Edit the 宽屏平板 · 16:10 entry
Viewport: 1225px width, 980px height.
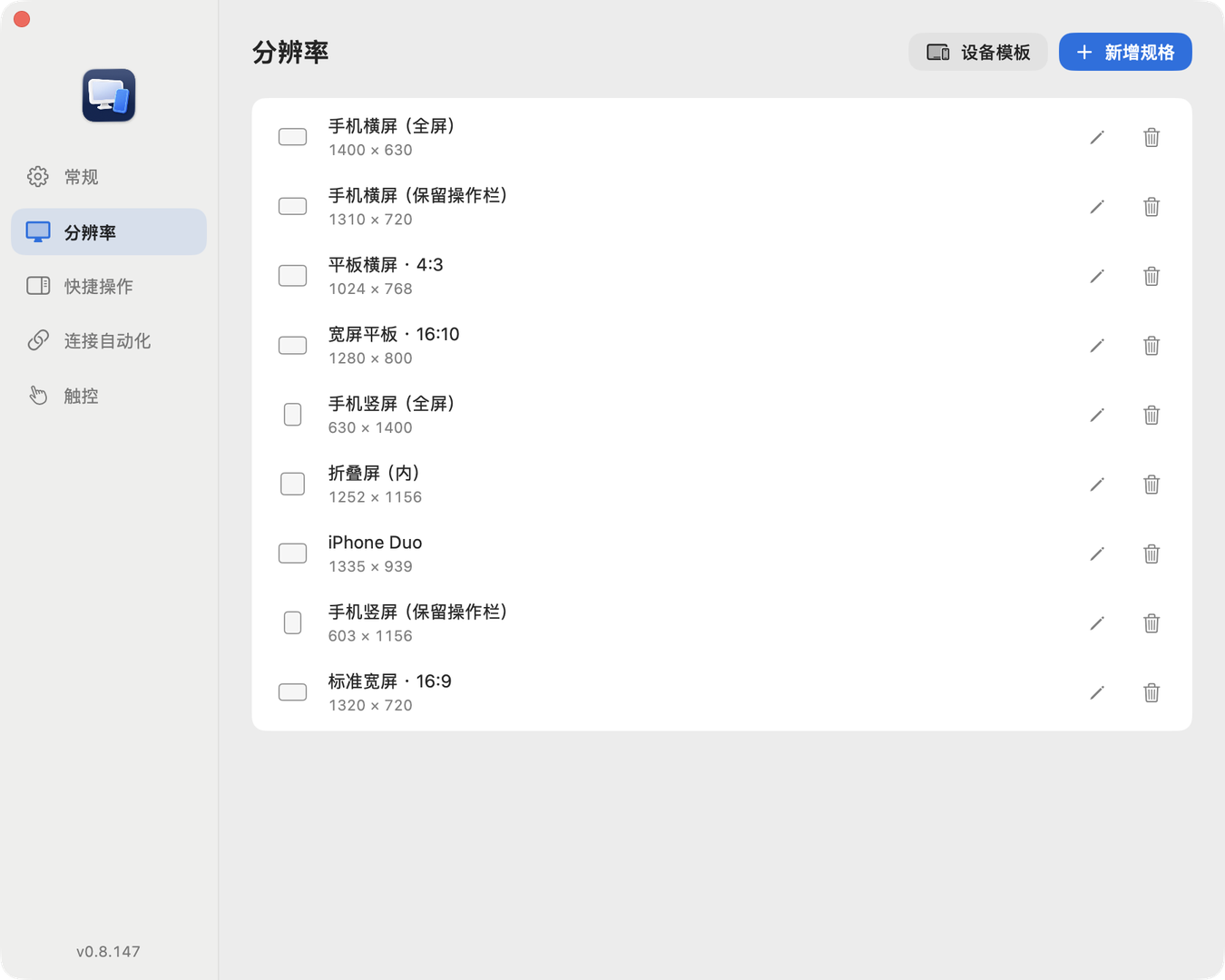click(1097, 346)
